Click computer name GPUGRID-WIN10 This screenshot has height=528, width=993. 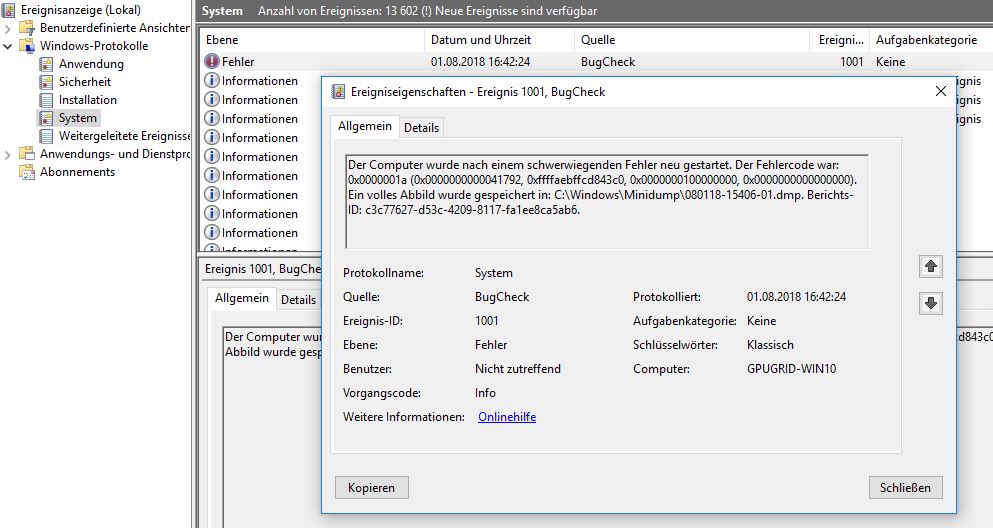[792, 369]
